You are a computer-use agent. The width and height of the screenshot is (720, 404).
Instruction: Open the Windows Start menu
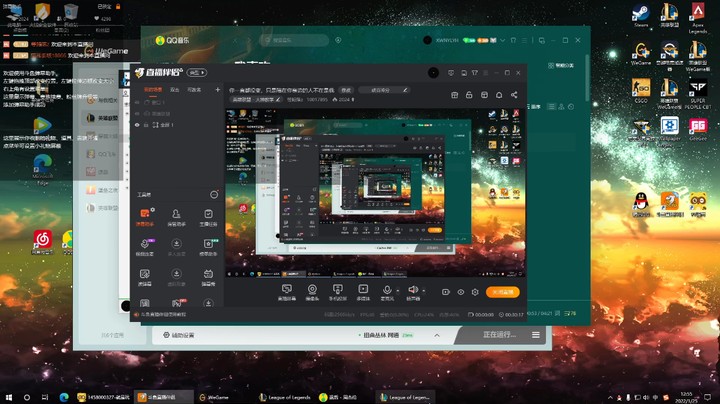click(8, 397)
